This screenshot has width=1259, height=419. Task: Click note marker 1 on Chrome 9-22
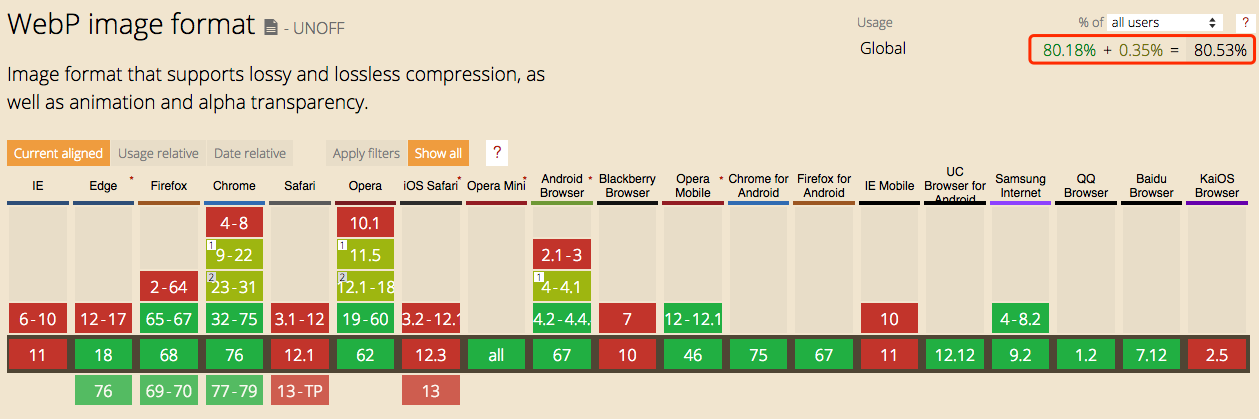(x=211, y=245)
